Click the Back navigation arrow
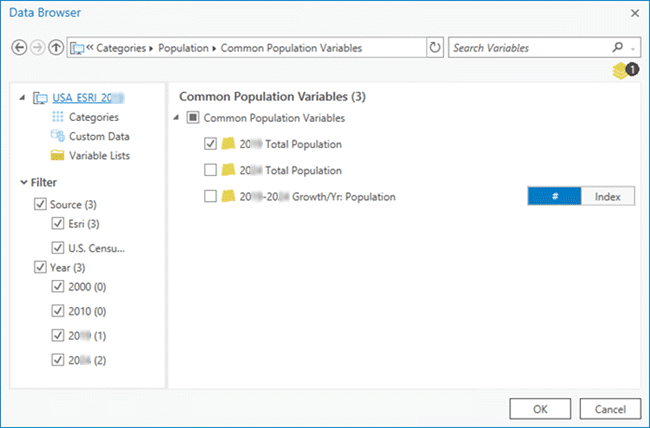Screen dimensions: 650x428 click(20, 47)
